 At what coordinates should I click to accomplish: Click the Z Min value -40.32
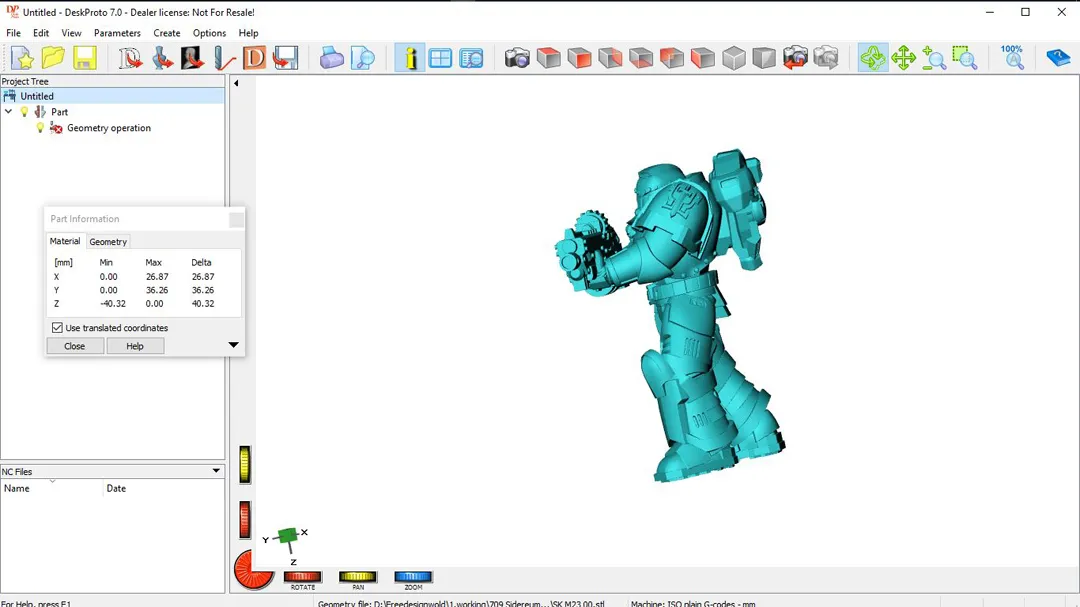[113, 303]
